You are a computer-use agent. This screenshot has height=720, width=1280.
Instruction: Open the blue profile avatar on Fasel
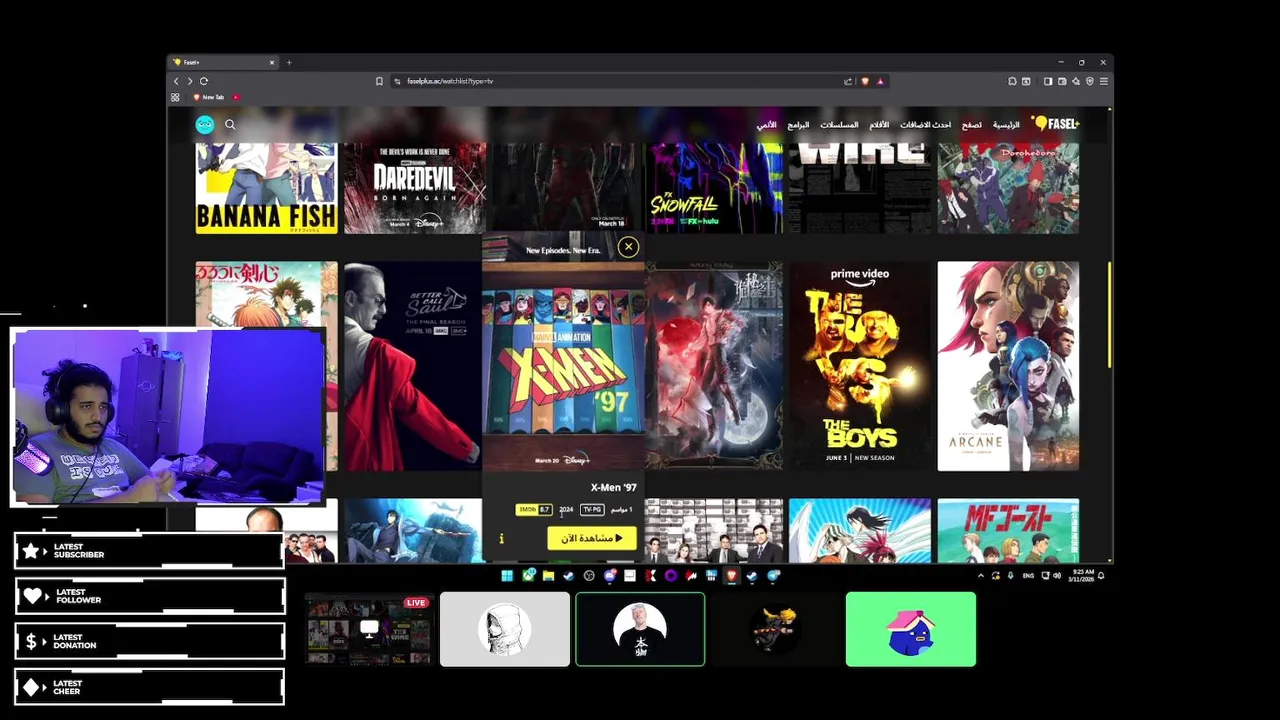[x=205, y=124]
